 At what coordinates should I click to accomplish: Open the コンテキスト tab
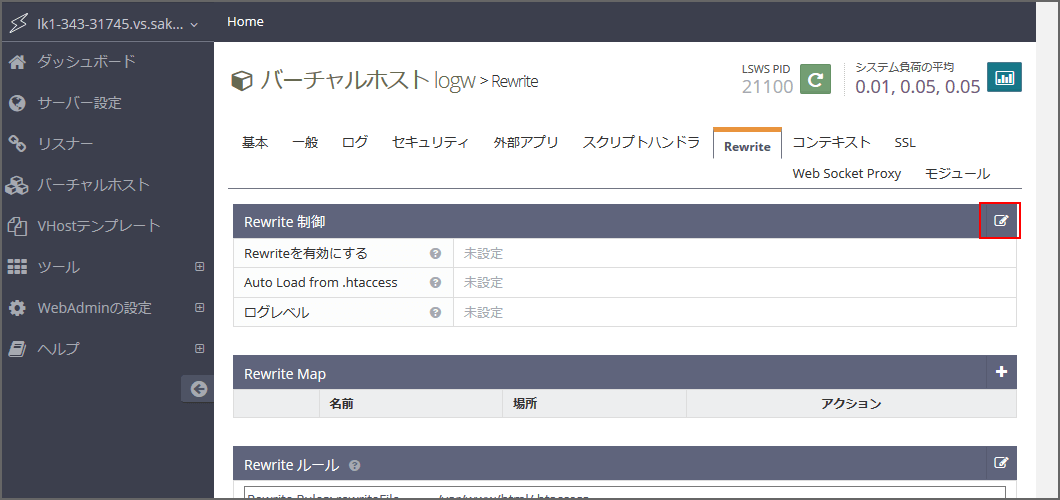[831, 142]
